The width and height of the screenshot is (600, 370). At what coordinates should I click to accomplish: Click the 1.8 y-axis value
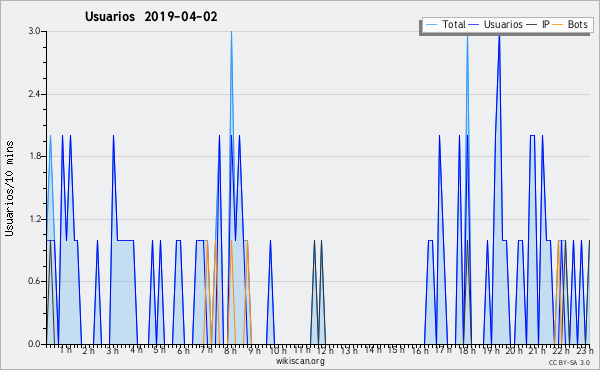(34, 156)
